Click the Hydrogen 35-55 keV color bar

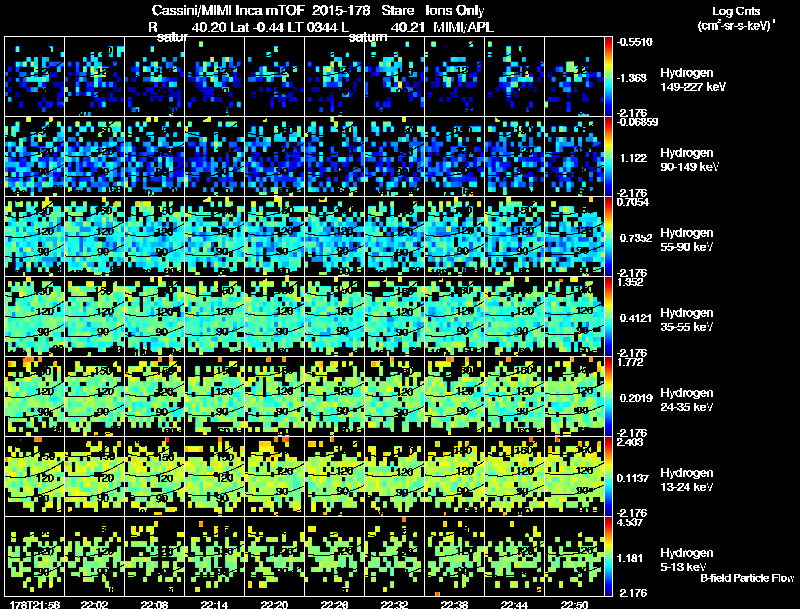point(608,316)
